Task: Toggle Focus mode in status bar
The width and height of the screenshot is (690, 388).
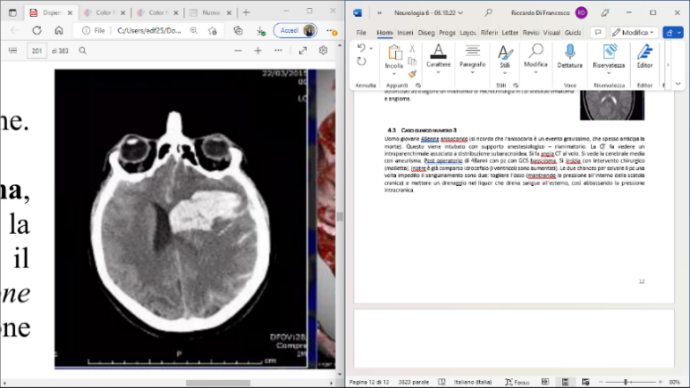Action: tap(518, 382)
